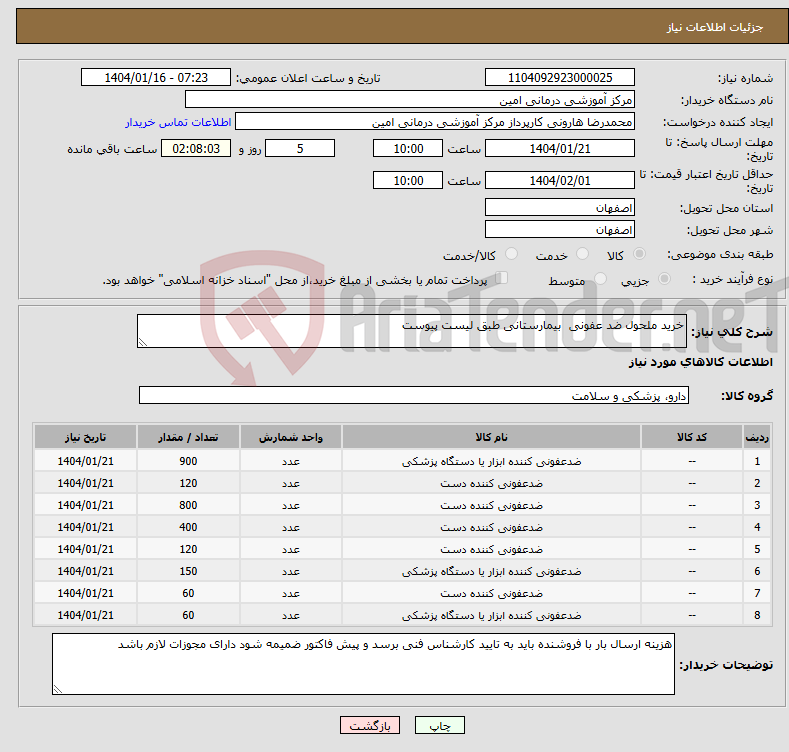Click item name ضدعفونی کننده دست in row 2
This screenshot has height=752, width=789.
pyautogui.click(x=492, y=483)
